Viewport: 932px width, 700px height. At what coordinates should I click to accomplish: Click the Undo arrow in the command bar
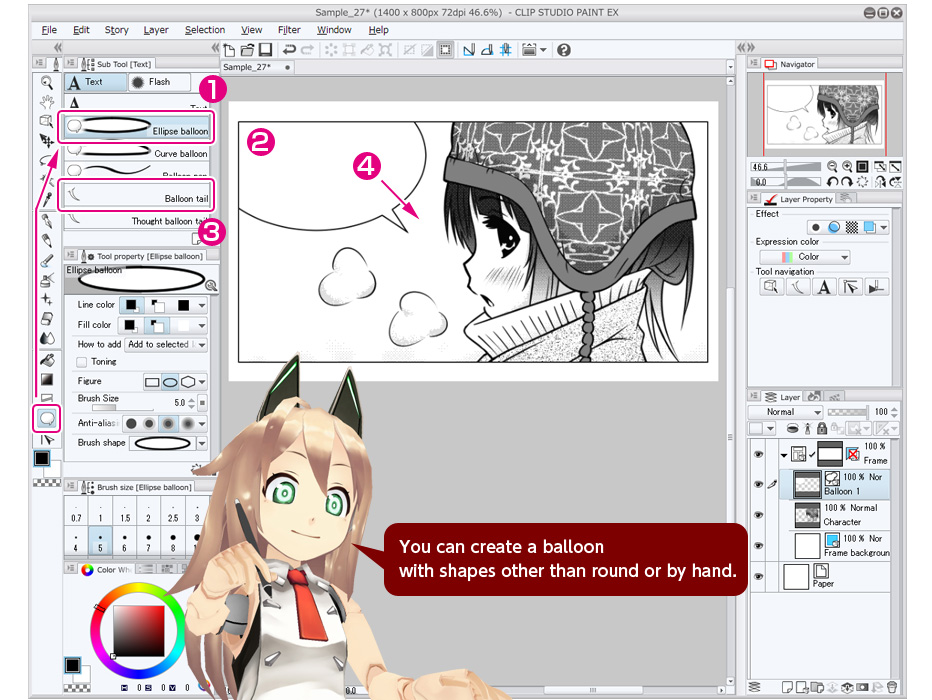289,49
